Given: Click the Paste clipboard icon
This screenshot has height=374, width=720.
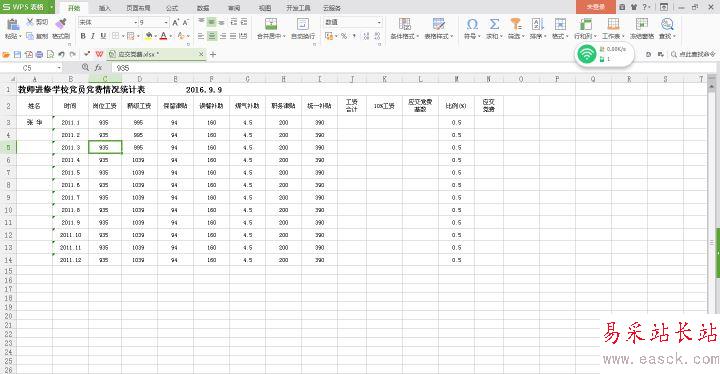Looking at the screenshot, I should [13, 25].
